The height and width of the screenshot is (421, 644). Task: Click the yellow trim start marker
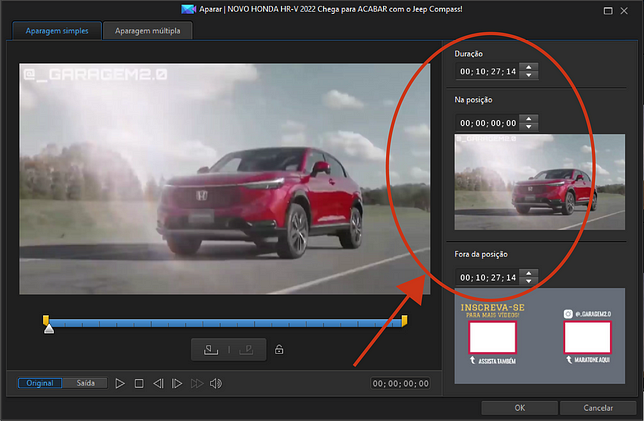[x=46, y=320]
